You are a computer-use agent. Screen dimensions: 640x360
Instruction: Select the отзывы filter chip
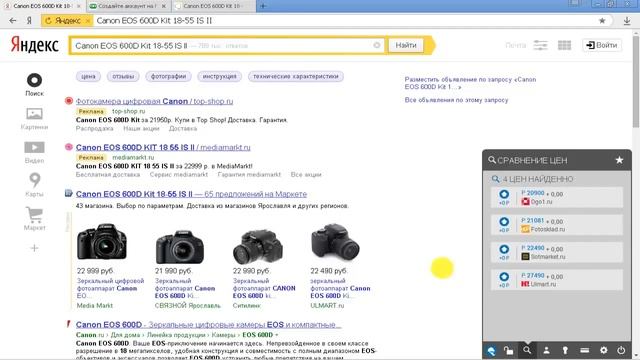pos(123,76)
